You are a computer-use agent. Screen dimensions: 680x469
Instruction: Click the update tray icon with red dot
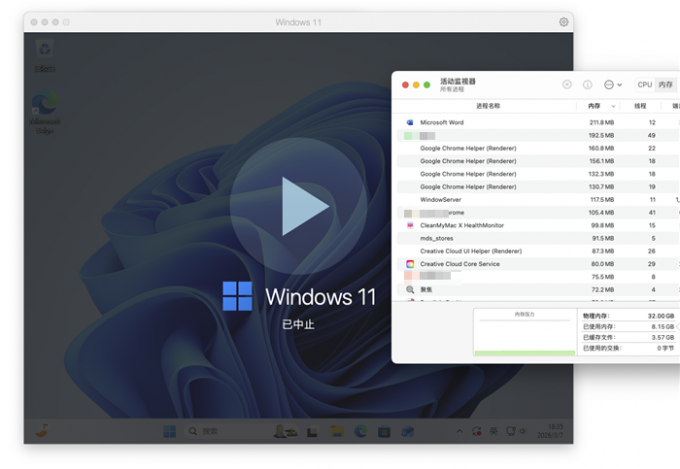pos(476,431)
